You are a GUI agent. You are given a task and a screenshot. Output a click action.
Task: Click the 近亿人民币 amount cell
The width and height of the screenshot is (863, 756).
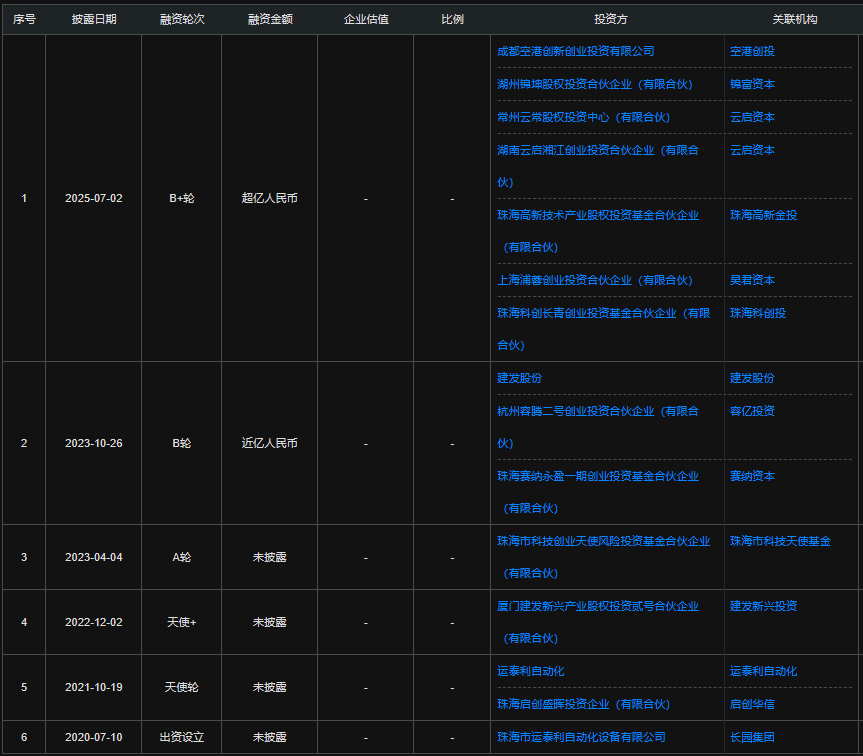point(270,443)
